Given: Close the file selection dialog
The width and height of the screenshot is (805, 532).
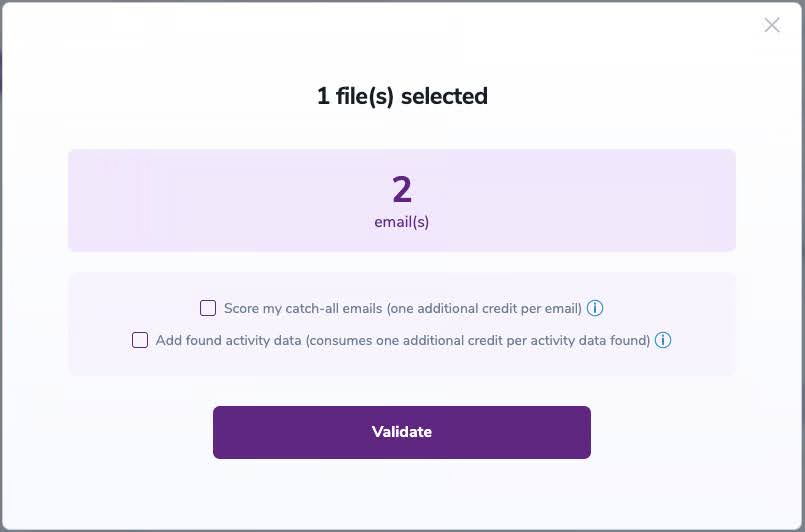Looking at the screenshot, I should [x=772, y=25].
